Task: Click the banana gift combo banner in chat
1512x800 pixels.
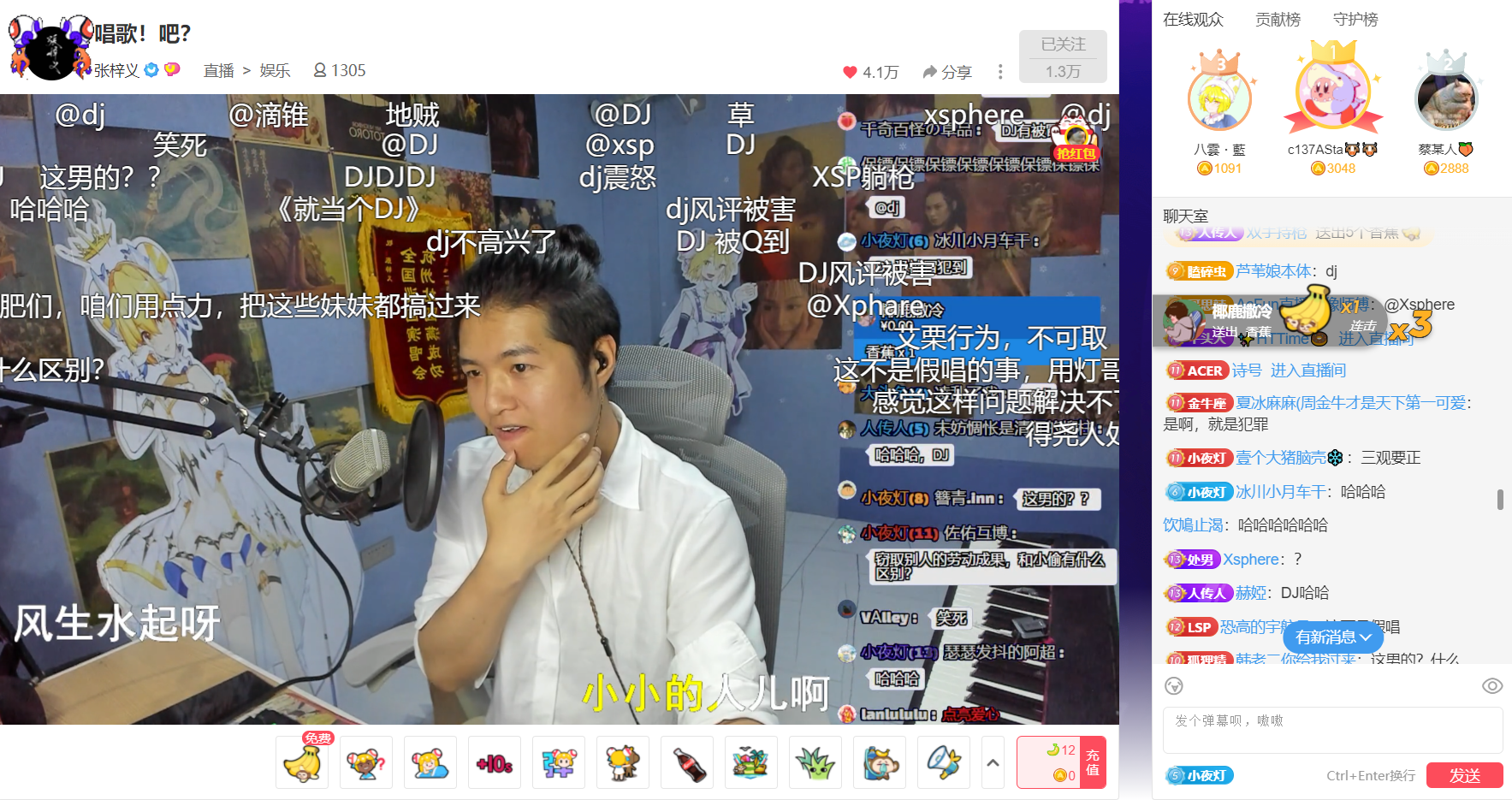Action: pos(1271,321)
